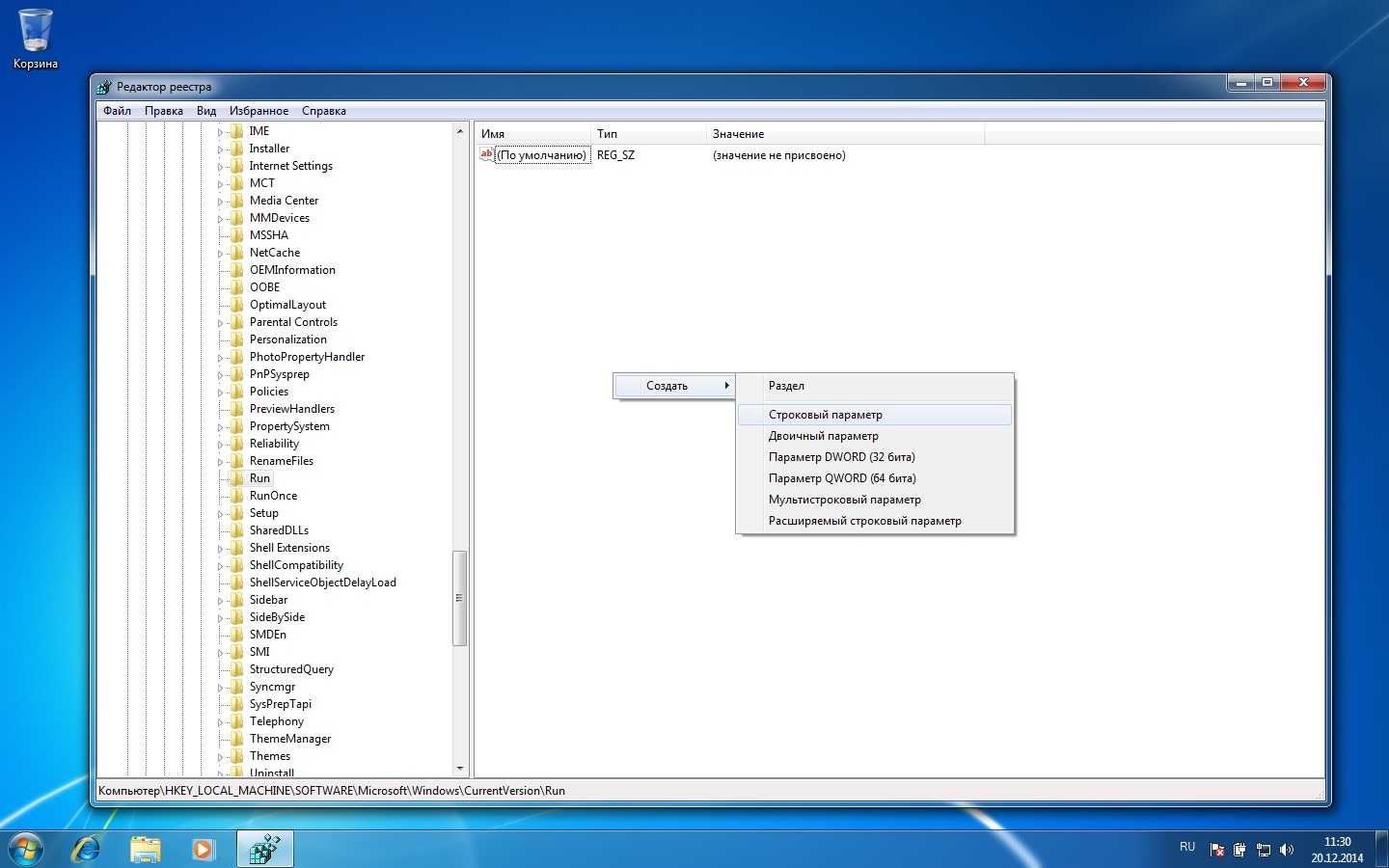Open the Action Center flag tray icon

point(1217,850)
